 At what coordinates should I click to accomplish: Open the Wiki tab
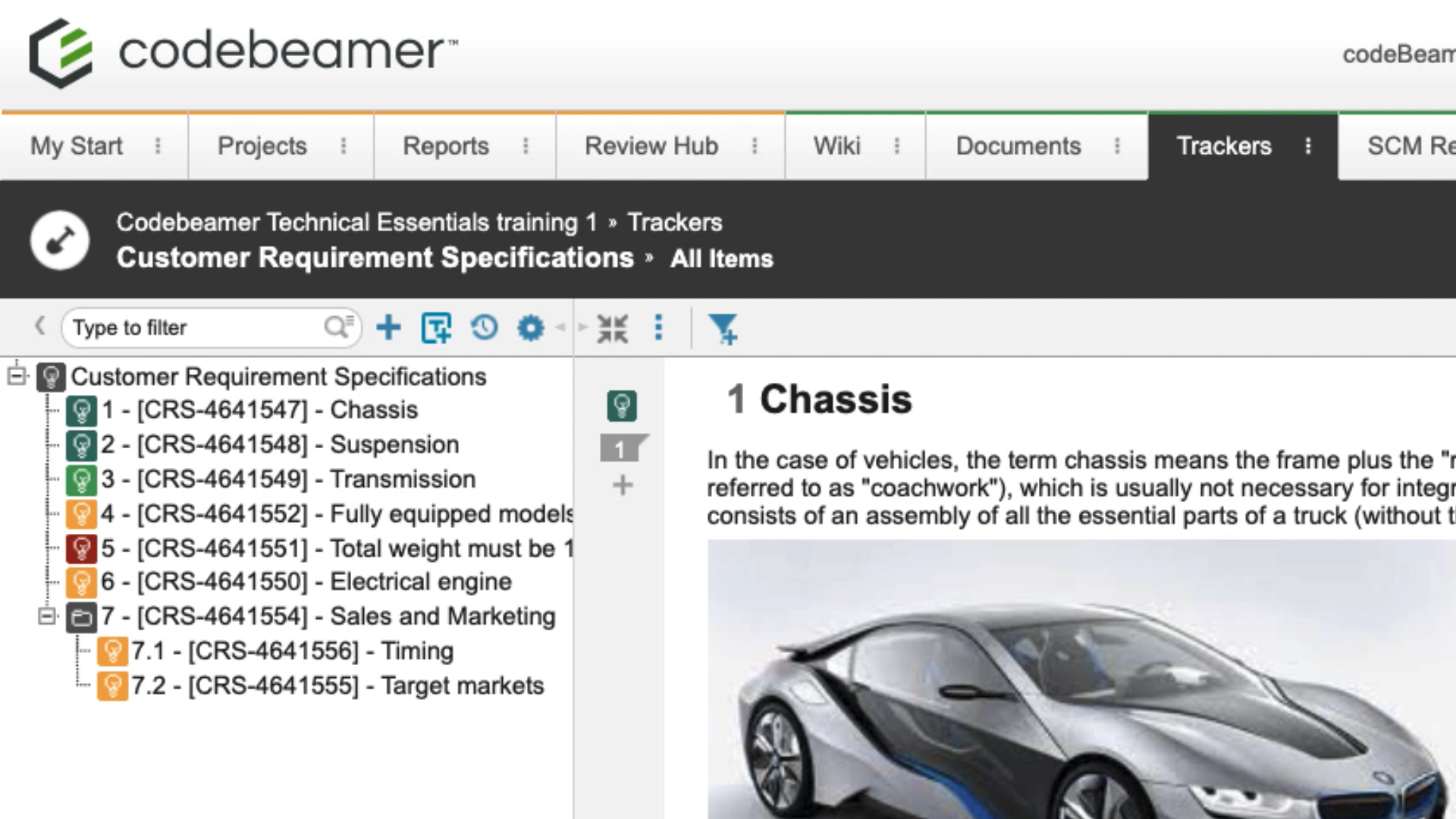(x=837, y=146)
